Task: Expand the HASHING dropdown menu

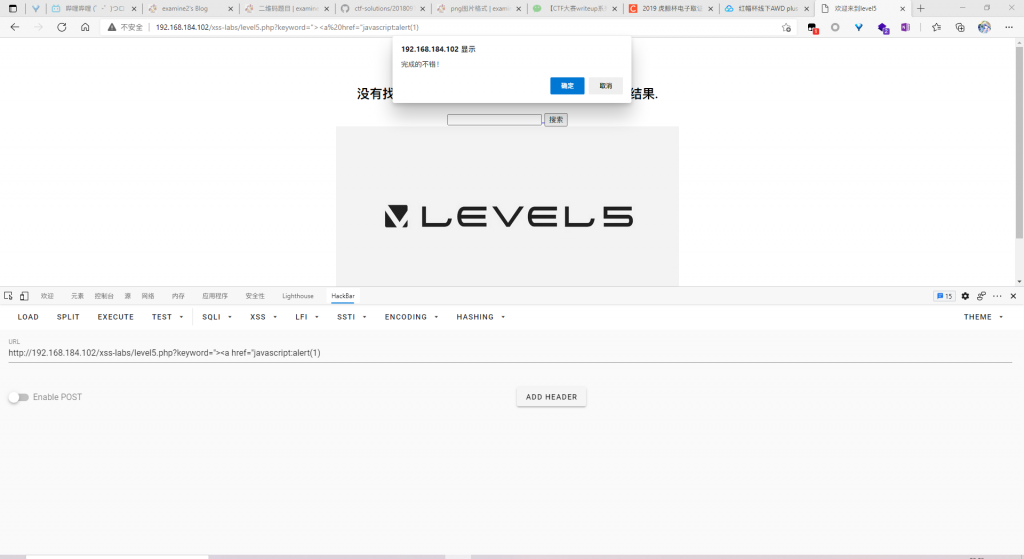Action: pos(481,317)
